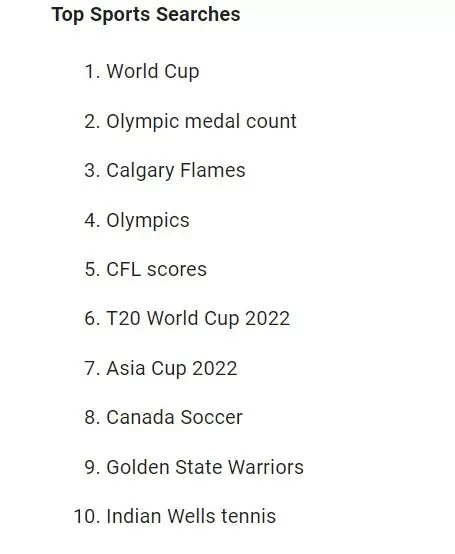Select 'Canada Soccer' in the list

click(175, 417)
